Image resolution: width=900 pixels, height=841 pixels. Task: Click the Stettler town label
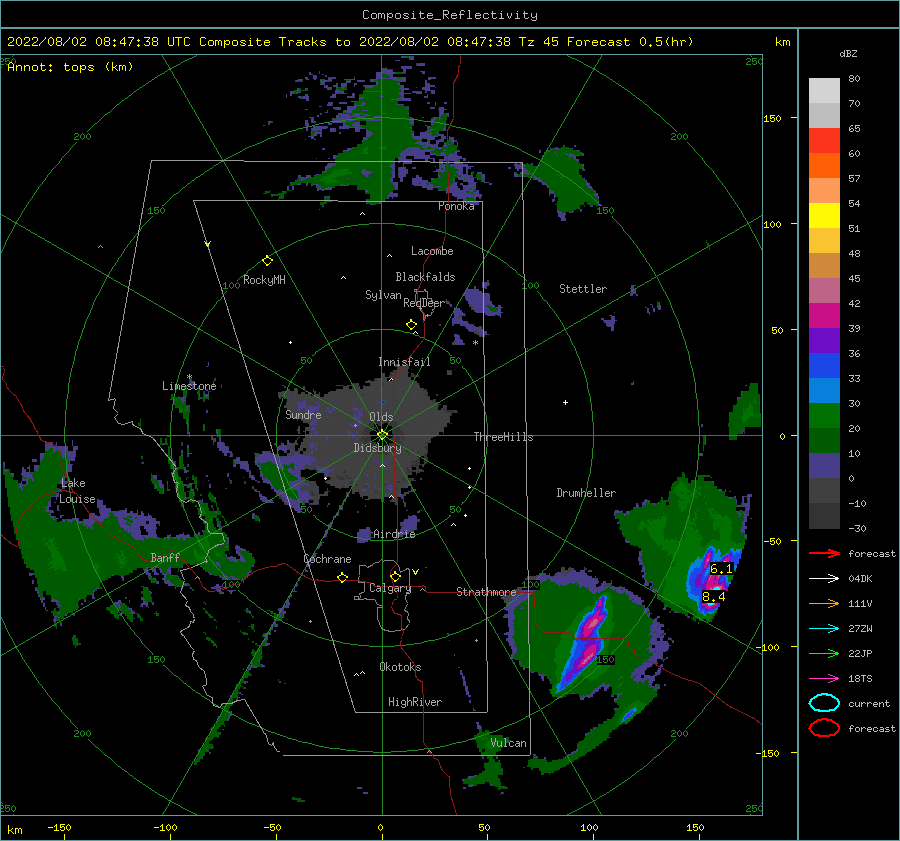pos(583,289)
